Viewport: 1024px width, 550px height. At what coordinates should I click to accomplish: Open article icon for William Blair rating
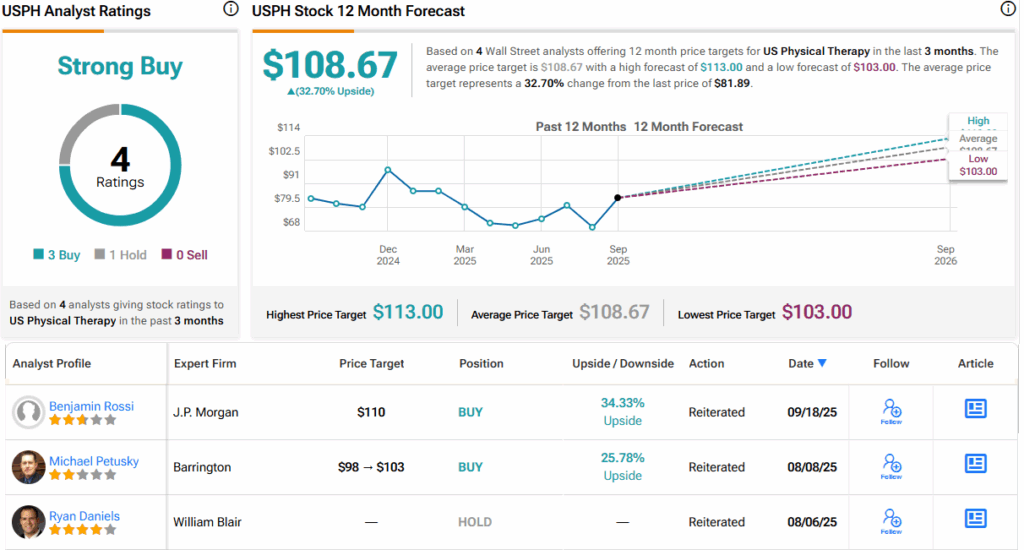tap(975, 518)
